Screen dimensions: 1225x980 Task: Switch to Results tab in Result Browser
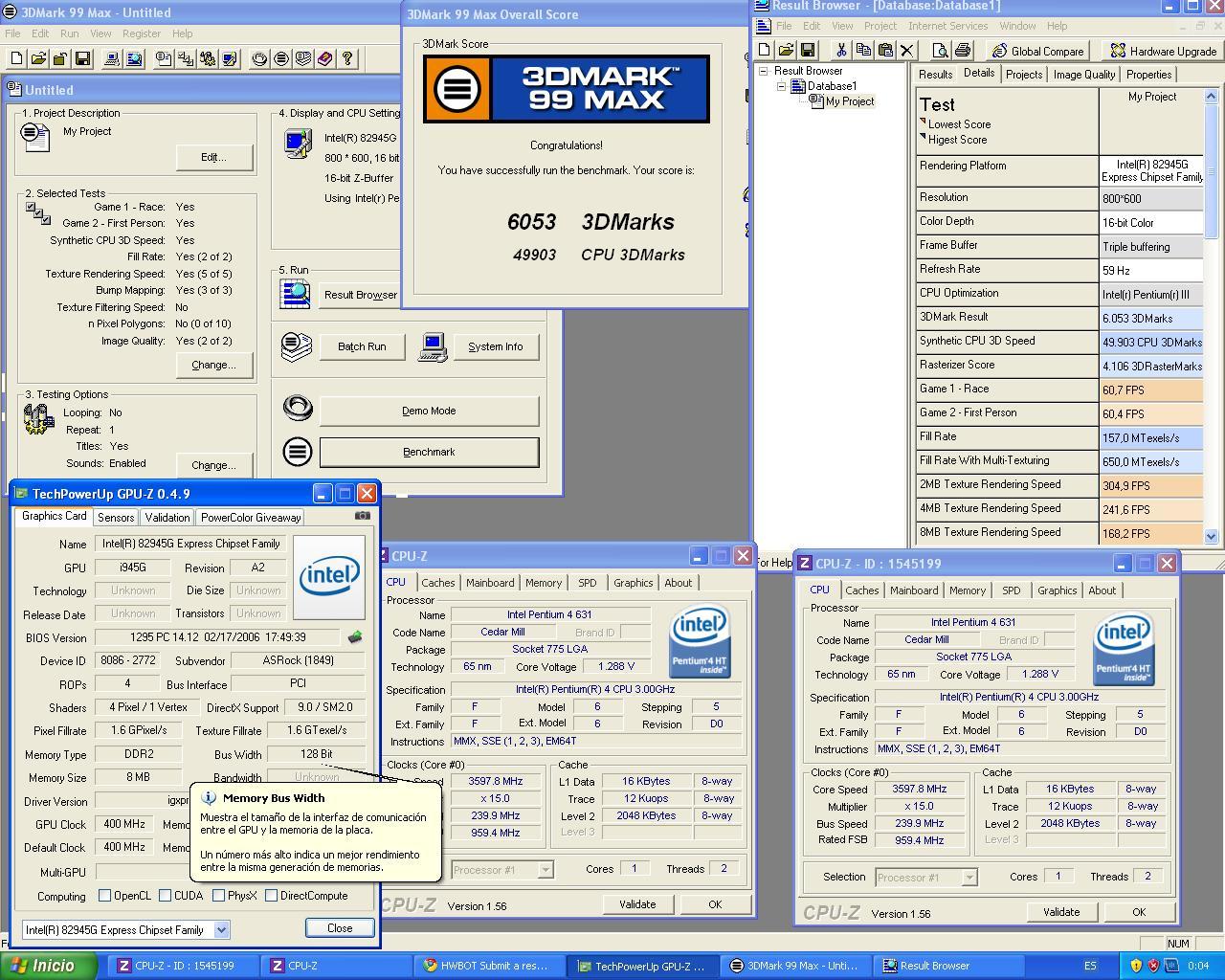[935, 75]
